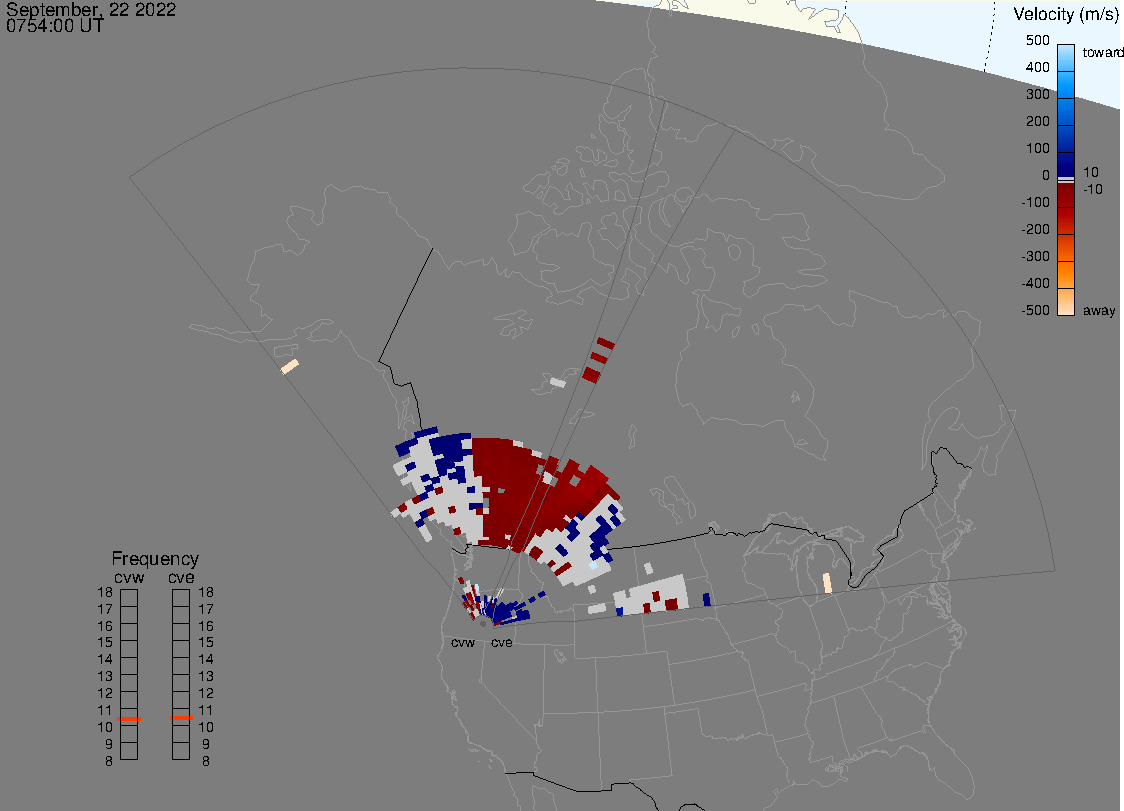Click the red frequency marker on the cve bar
Screen dimensions: 1124x811
pyautogui.click(x=181, y=718)
